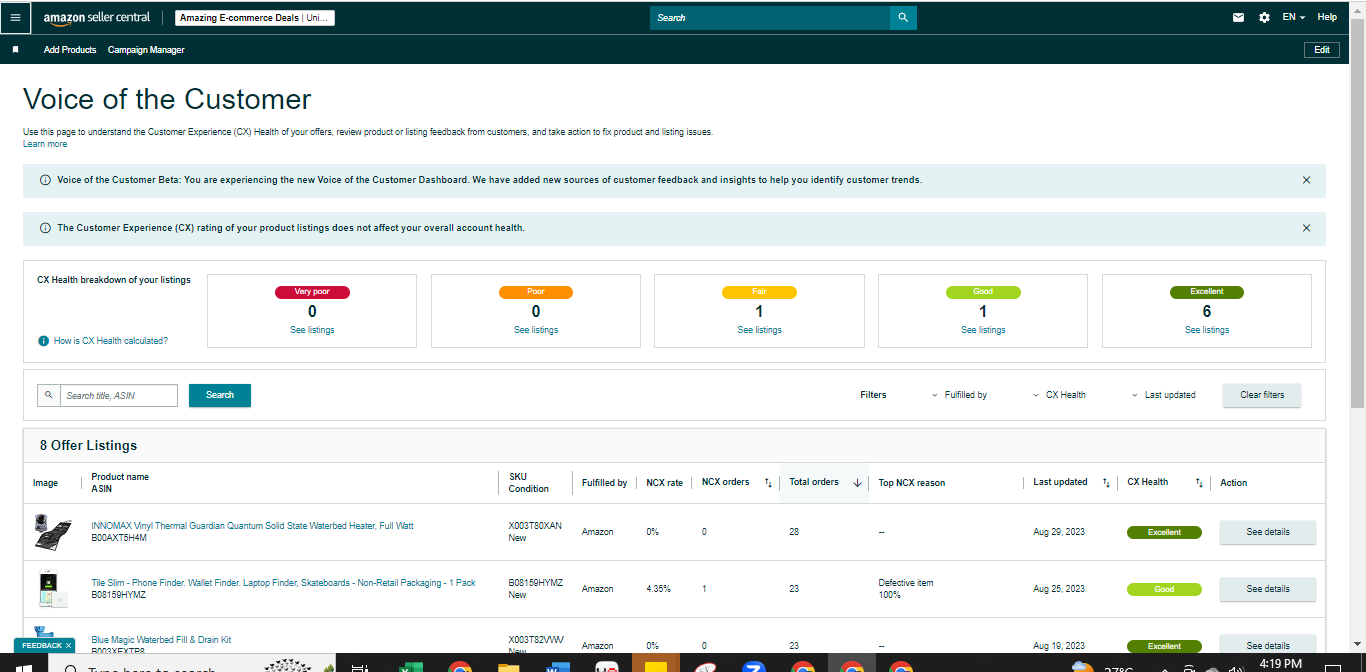Click the Learn more link
This screenshot has height=672, width=1366.
click(x=45, y=144)
